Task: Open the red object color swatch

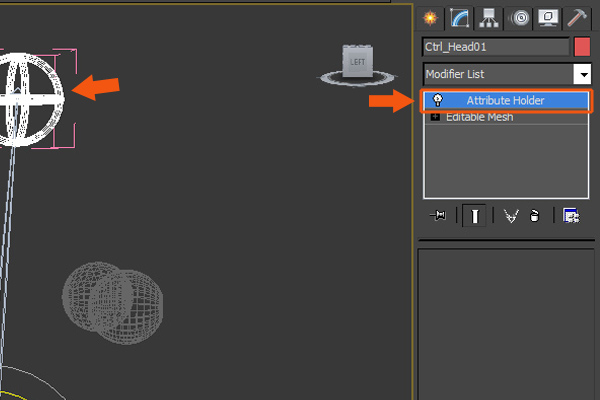Action: [582, 47]
